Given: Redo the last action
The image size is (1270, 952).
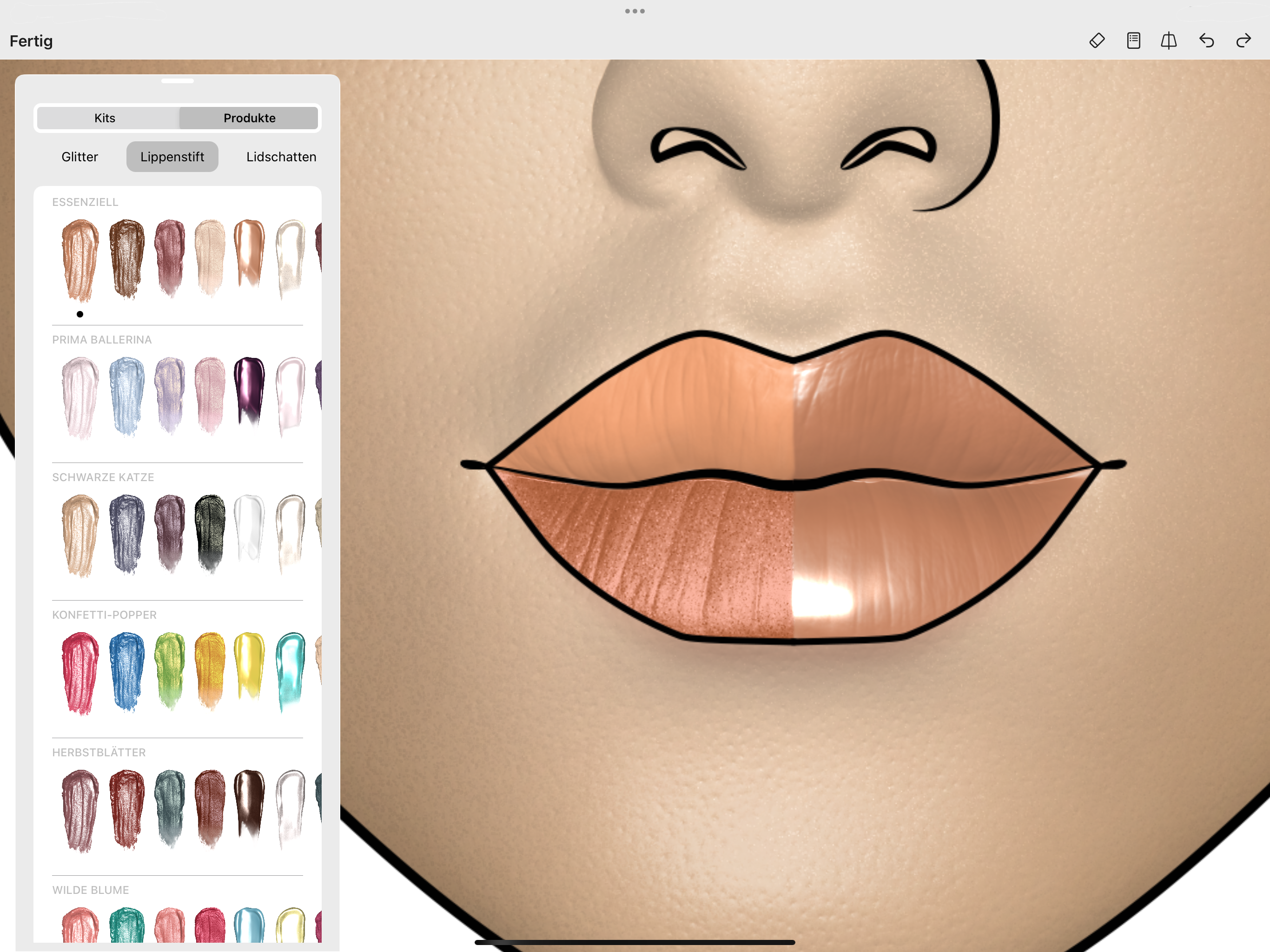Looking at the screenshot, I should pyautogui.click(x=1244, y=41).
